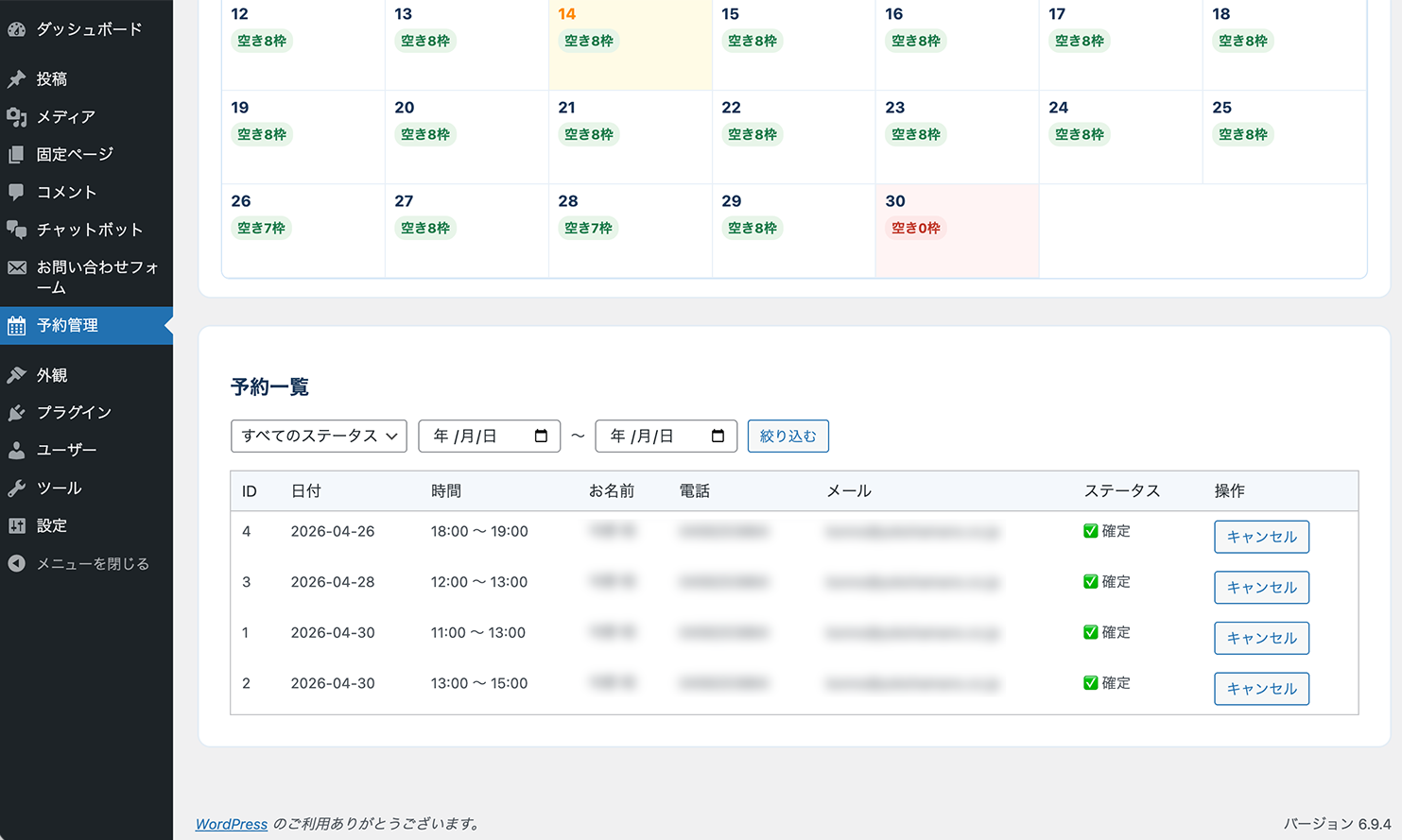Select the ユーザー menu item
The height and width of the screenshot is (840, 1402).
coord(66,451)
